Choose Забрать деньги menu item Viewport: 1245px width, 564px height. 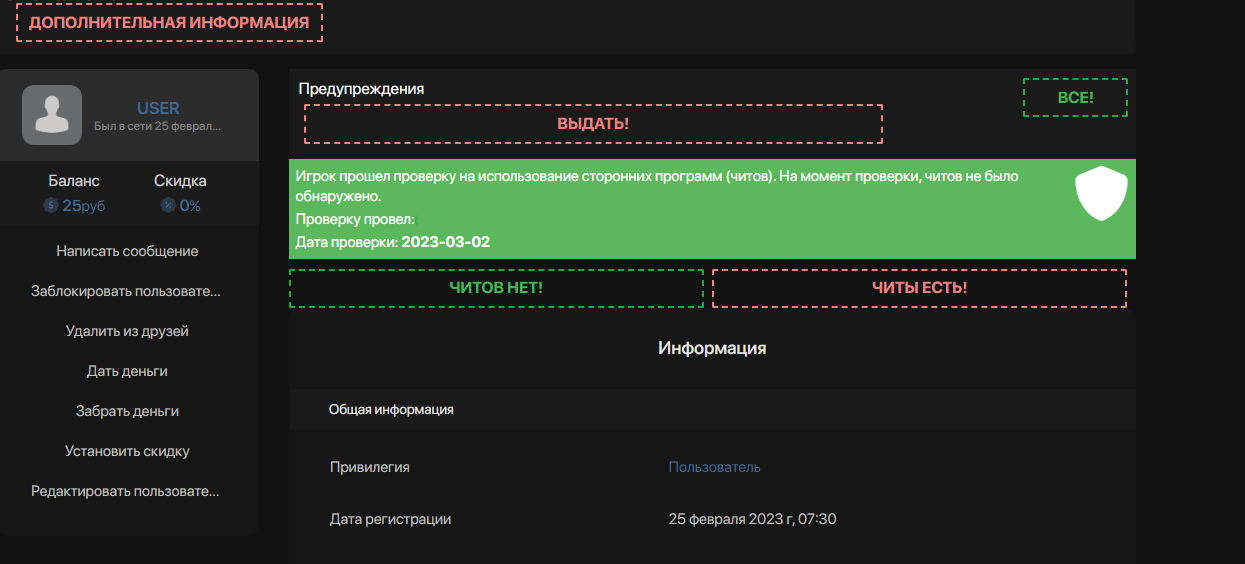pos(127,411)
